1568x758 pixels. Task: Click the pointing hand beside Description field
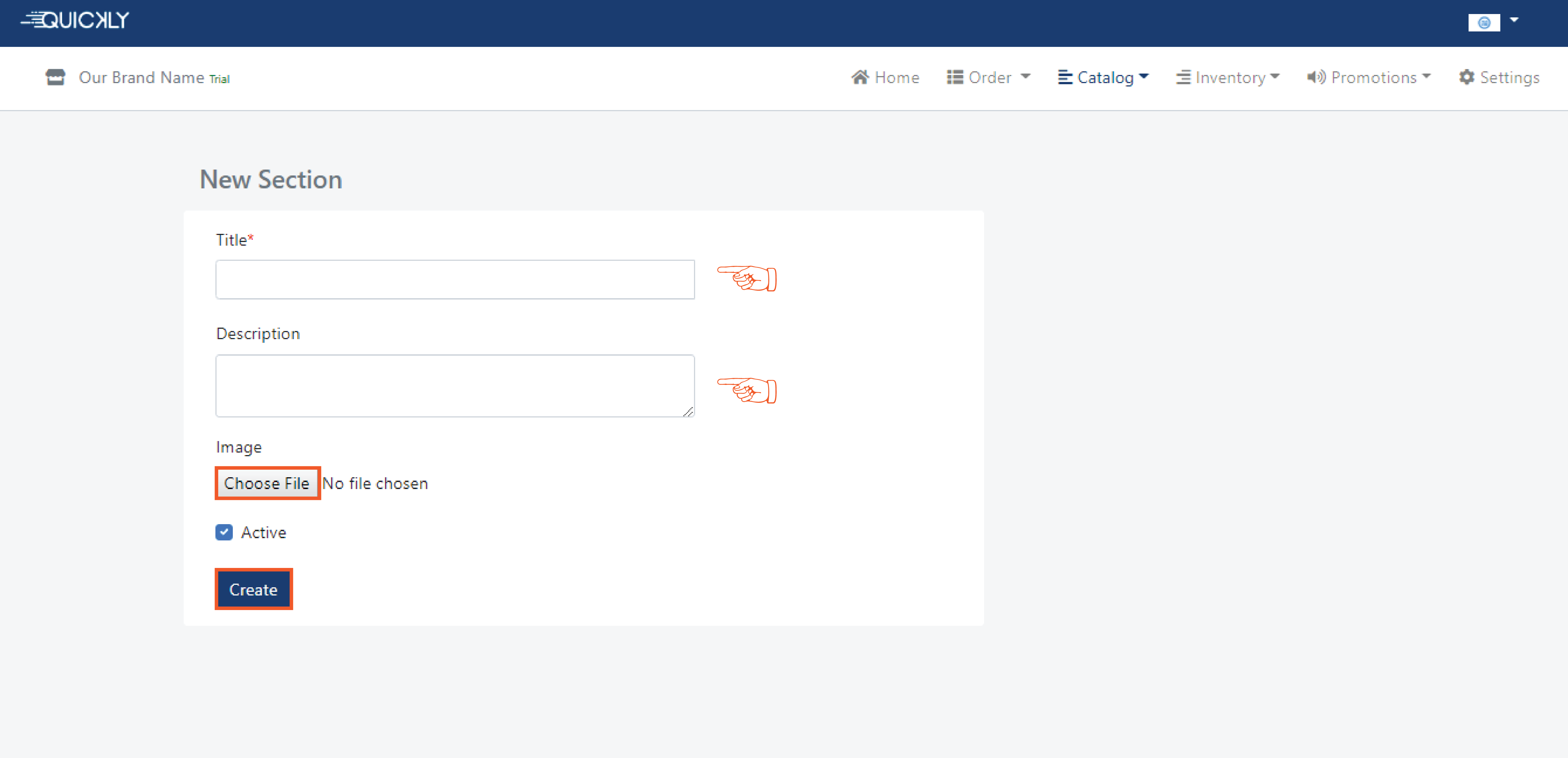pyautogui.click(x=747, y=391)
